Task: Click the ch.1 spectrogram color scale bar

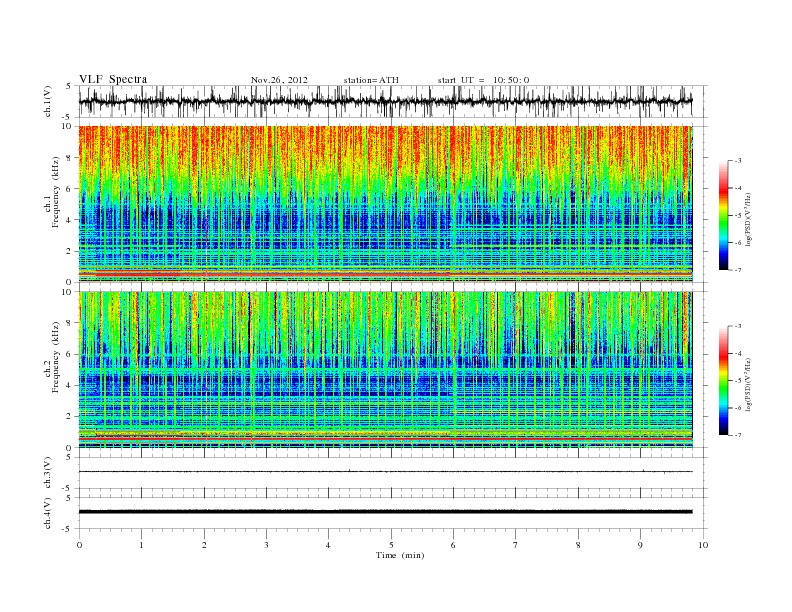Action: click(723, 215)
